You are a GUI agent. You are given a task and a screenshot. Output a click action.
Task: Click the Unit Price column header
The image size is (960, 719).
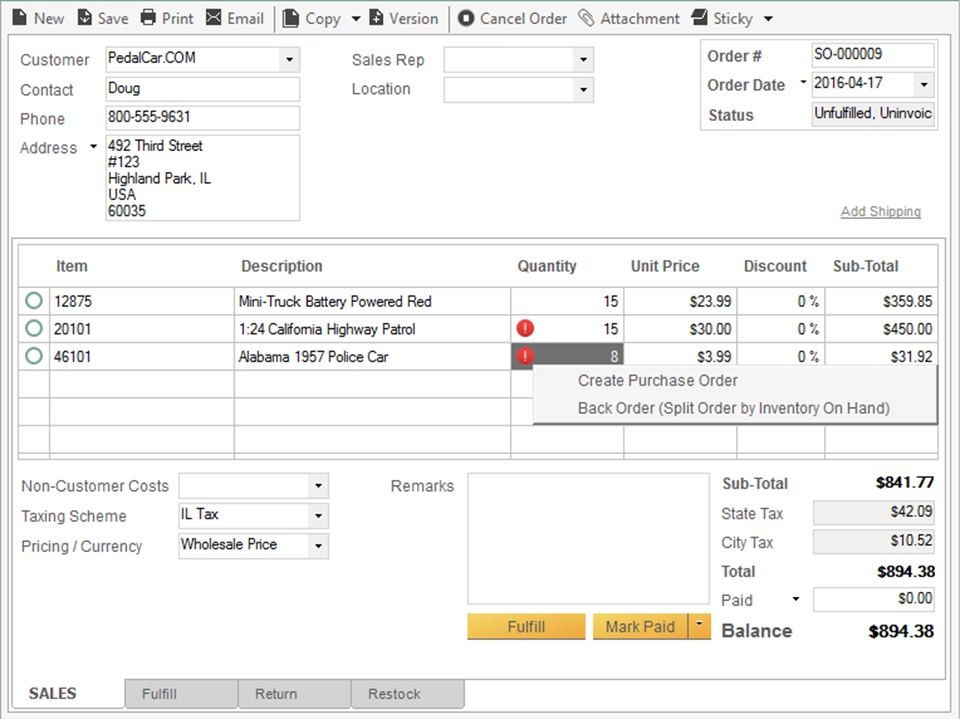665,266
